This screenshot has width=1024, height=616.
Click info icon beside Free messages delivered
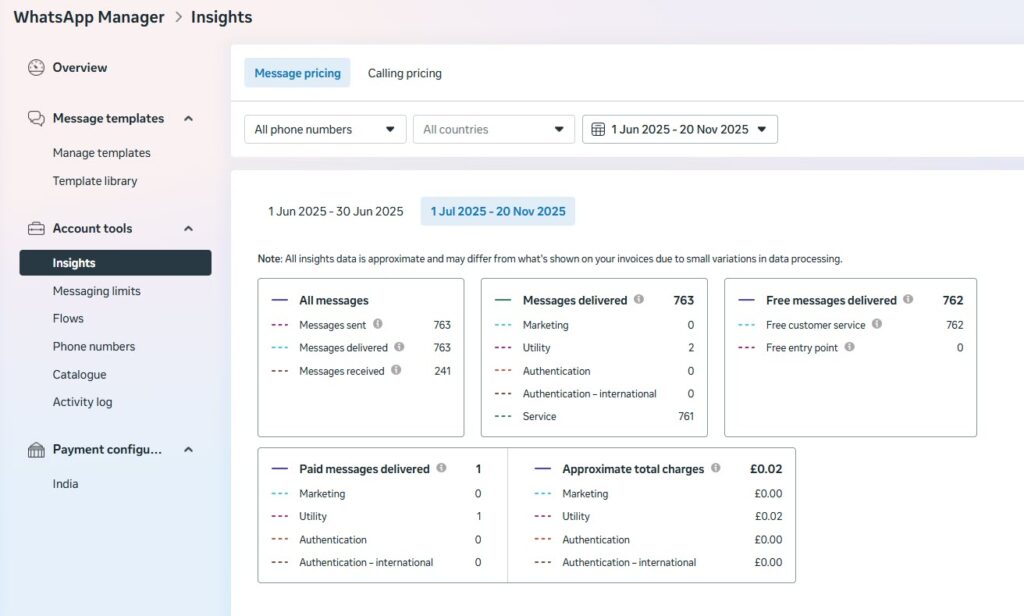pyautogui.click(x=908, y=299)
